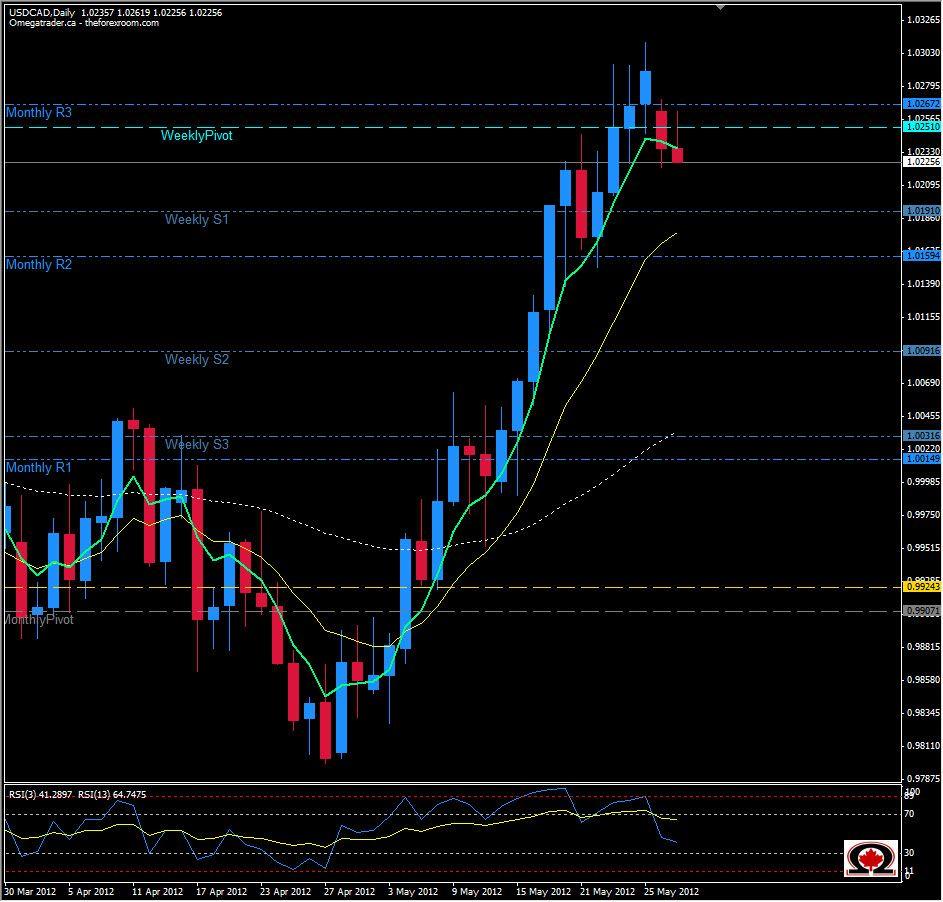Click the Weekly S3 label

click(196, 444)
